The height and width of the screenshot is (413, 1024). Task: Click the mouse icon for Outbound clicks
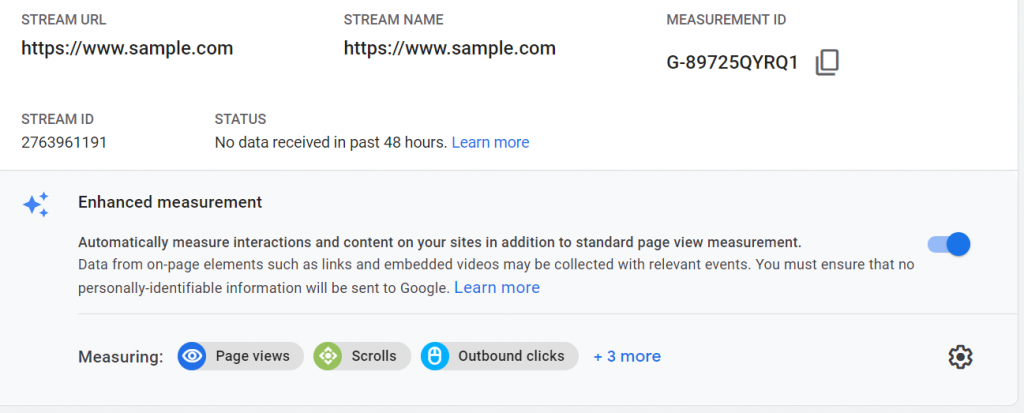click(435, 356)
